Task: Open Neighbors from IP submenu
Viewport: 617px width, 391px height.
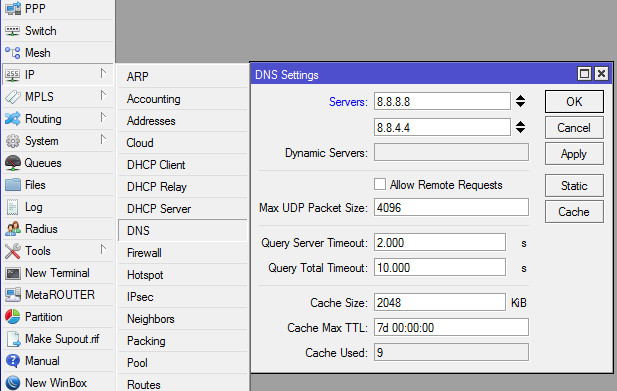Action: [183, 319]
